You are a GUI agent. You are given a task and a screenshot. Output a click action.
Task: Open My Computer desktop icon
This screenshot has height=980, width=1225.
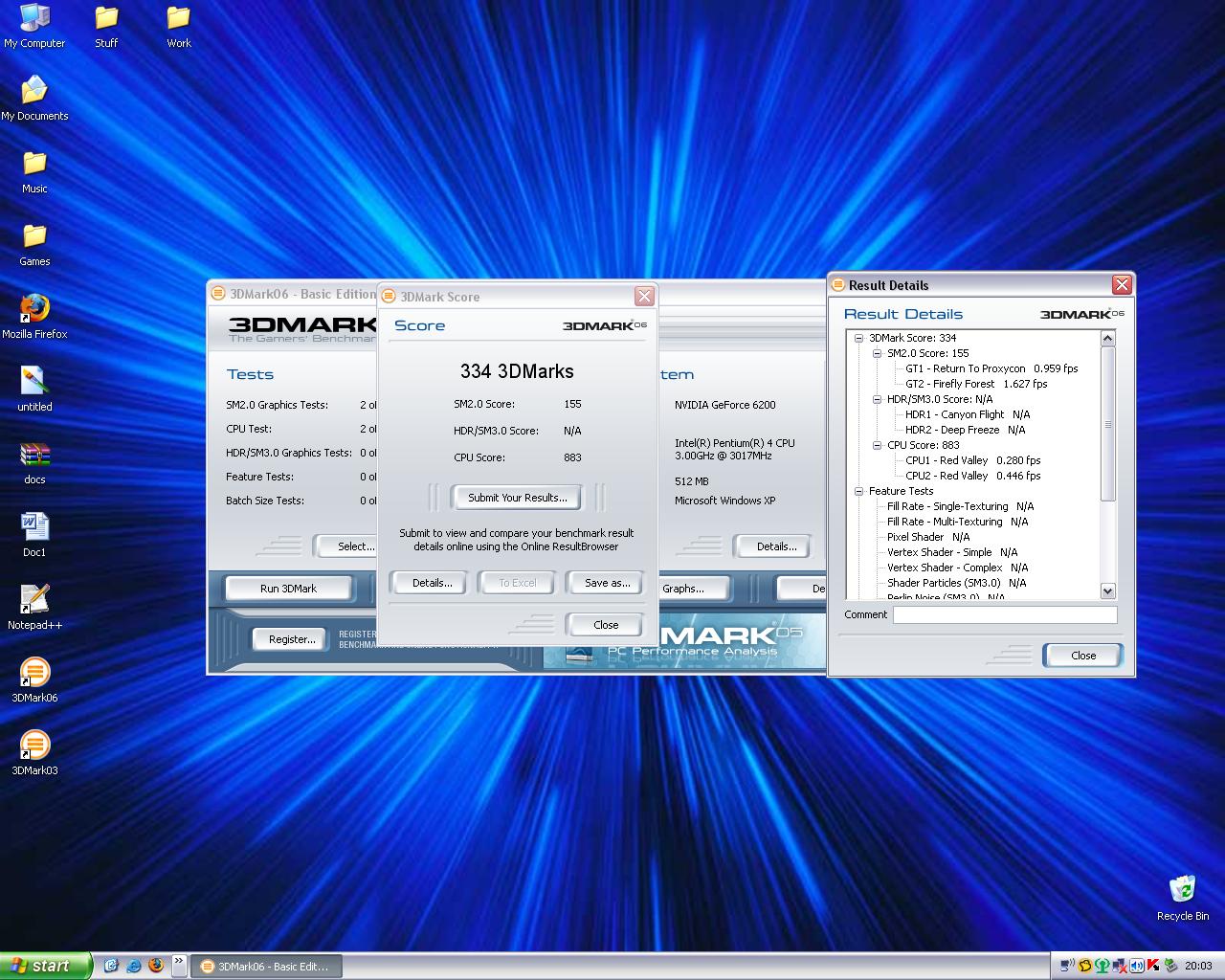tap(34, 27)
